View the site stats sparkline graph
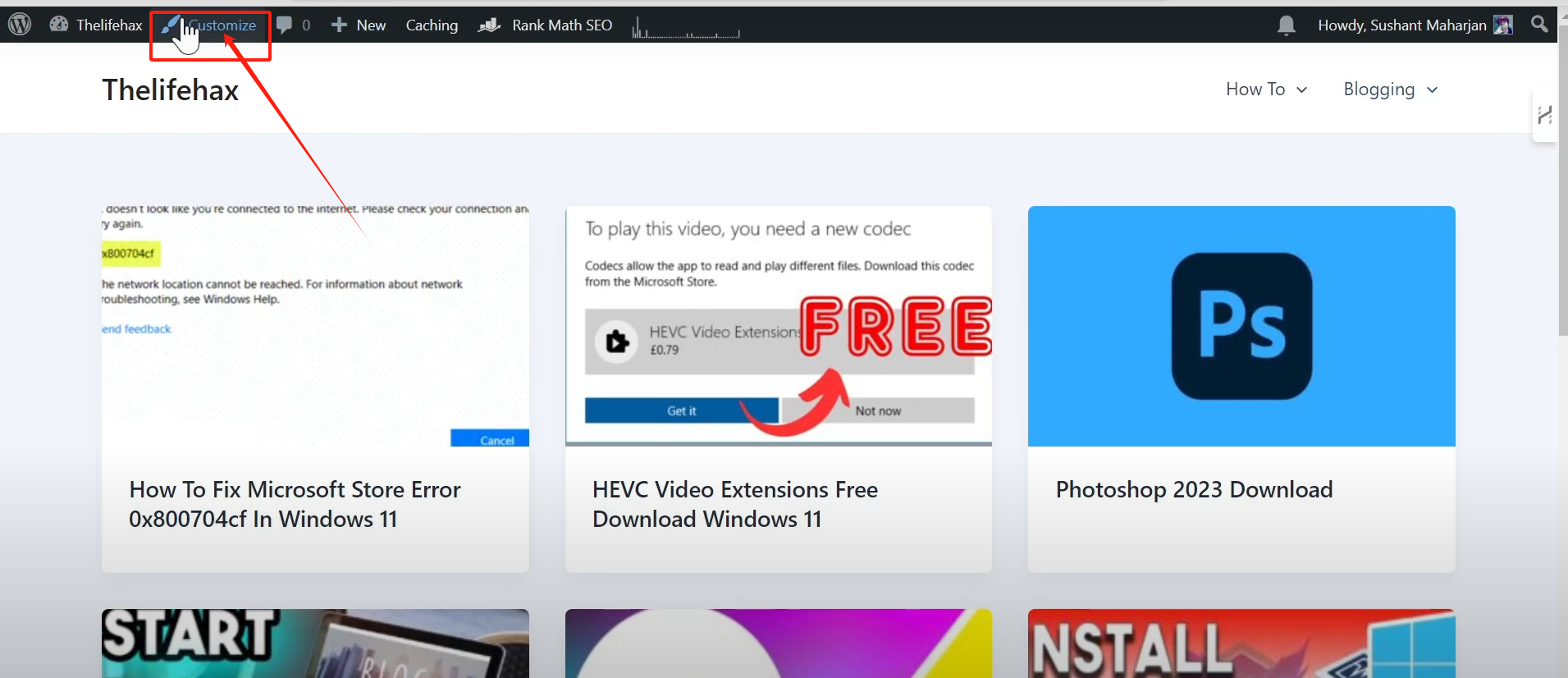This screenshot has height=678, width=1568. (686, 30)
